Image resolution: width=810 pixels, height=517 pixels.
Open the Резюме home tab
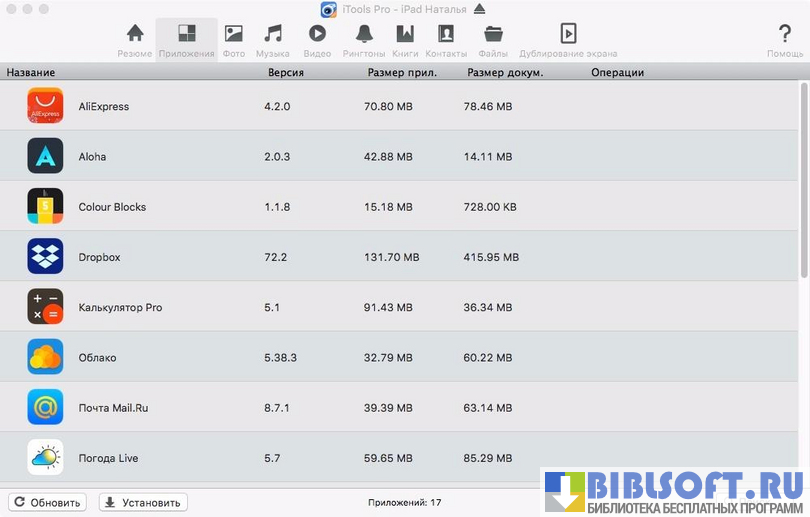[135, 39]
